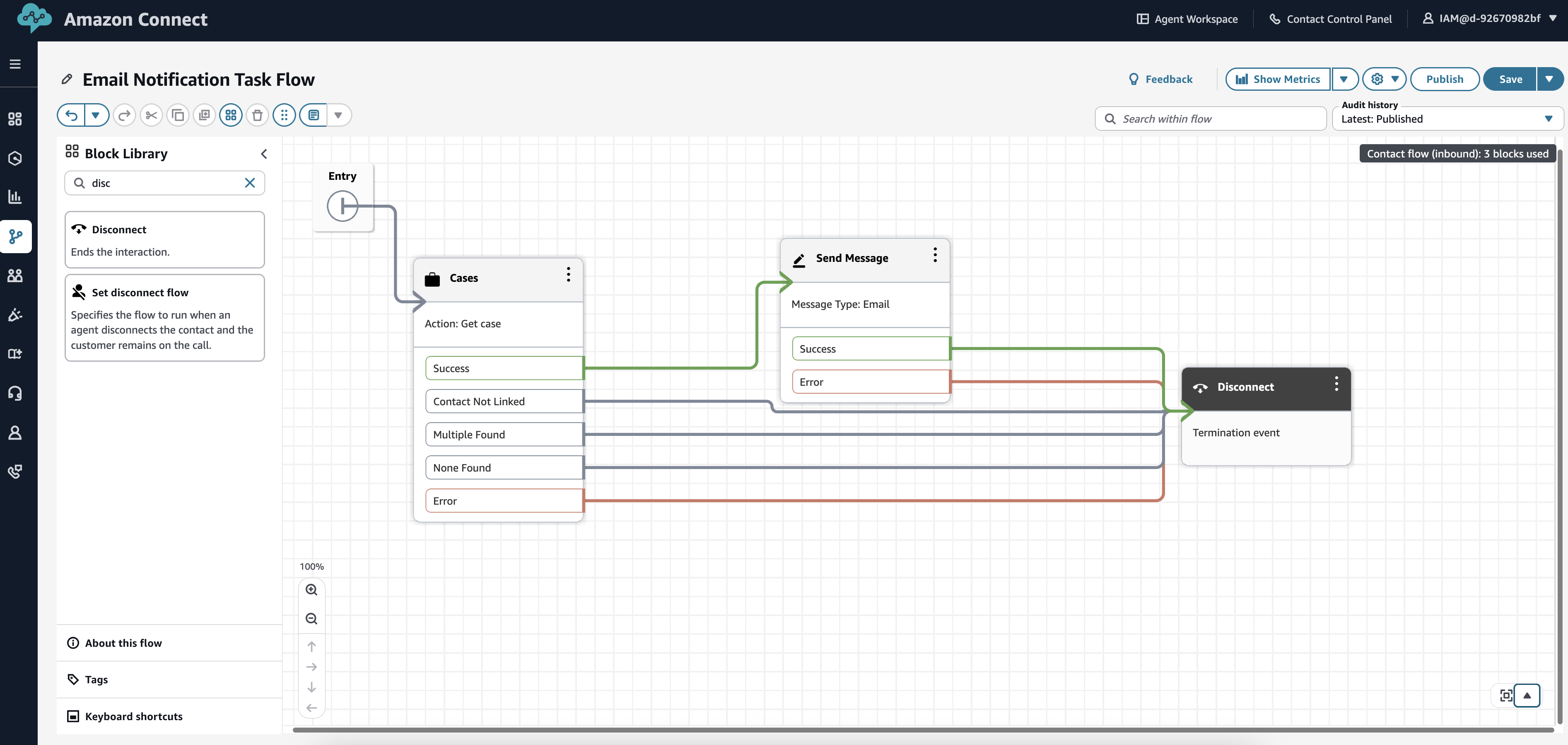This screenshot has width=1568, height=745.
Task: Redo the last action
Action: click(124, 114)
